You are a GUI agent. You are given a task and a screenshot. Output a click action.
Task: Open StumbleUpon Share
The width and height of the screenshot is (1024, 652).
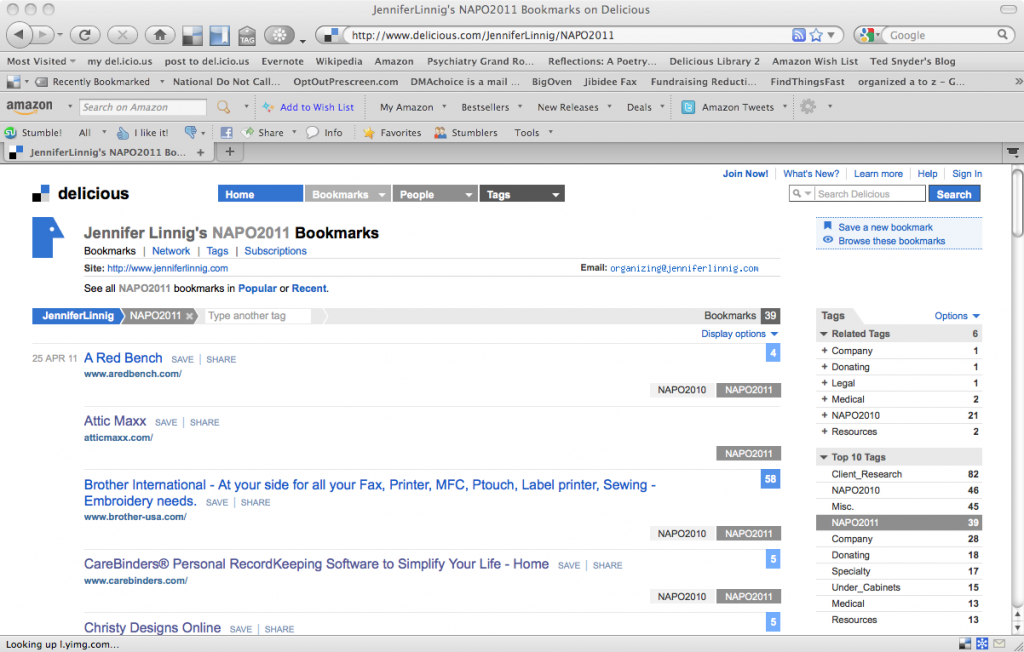[x=263, y=133]
